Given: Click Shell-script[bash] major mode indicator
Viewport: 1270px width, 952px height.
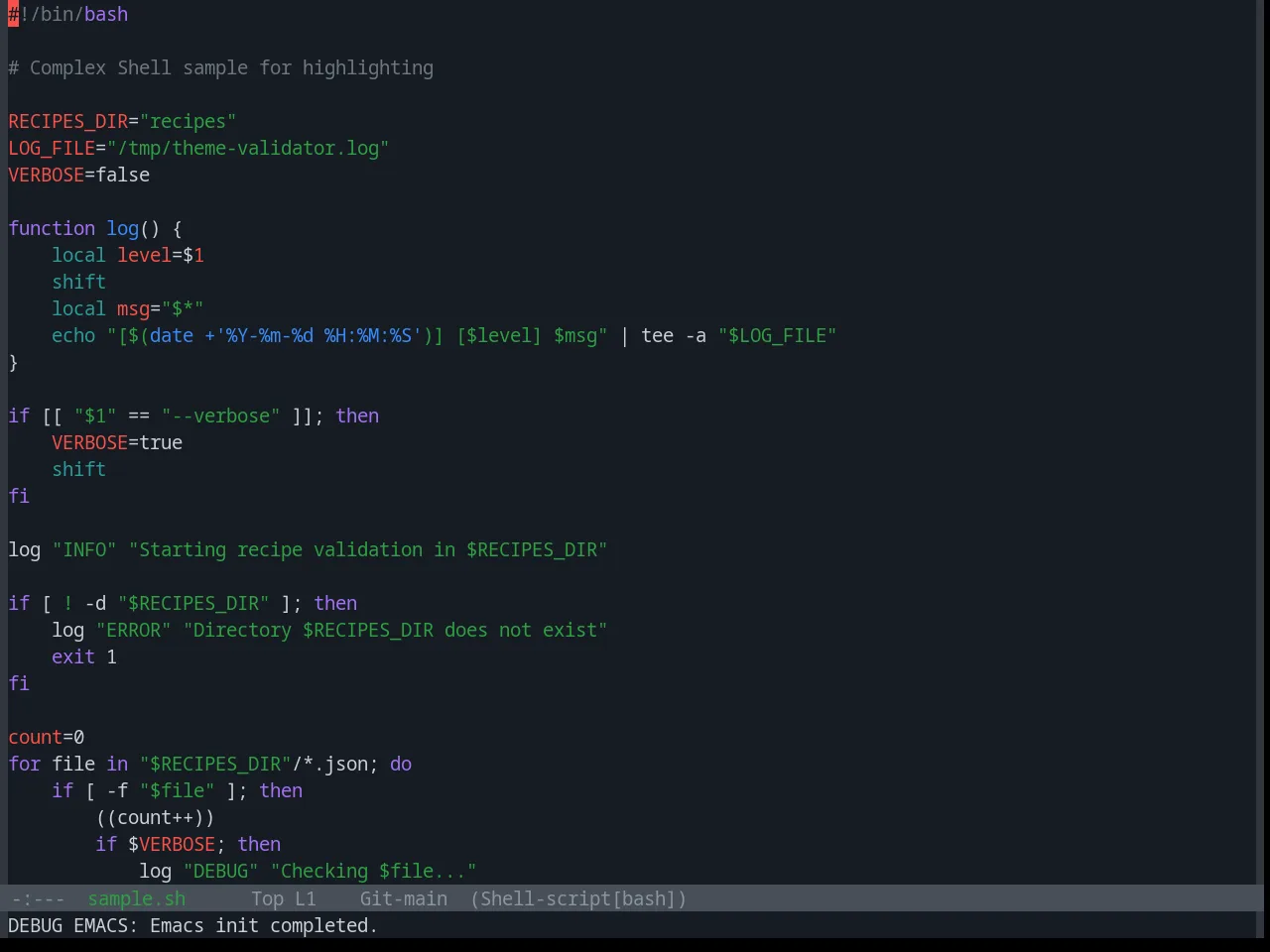Looking at the screenshot, I should coord(578,898).
